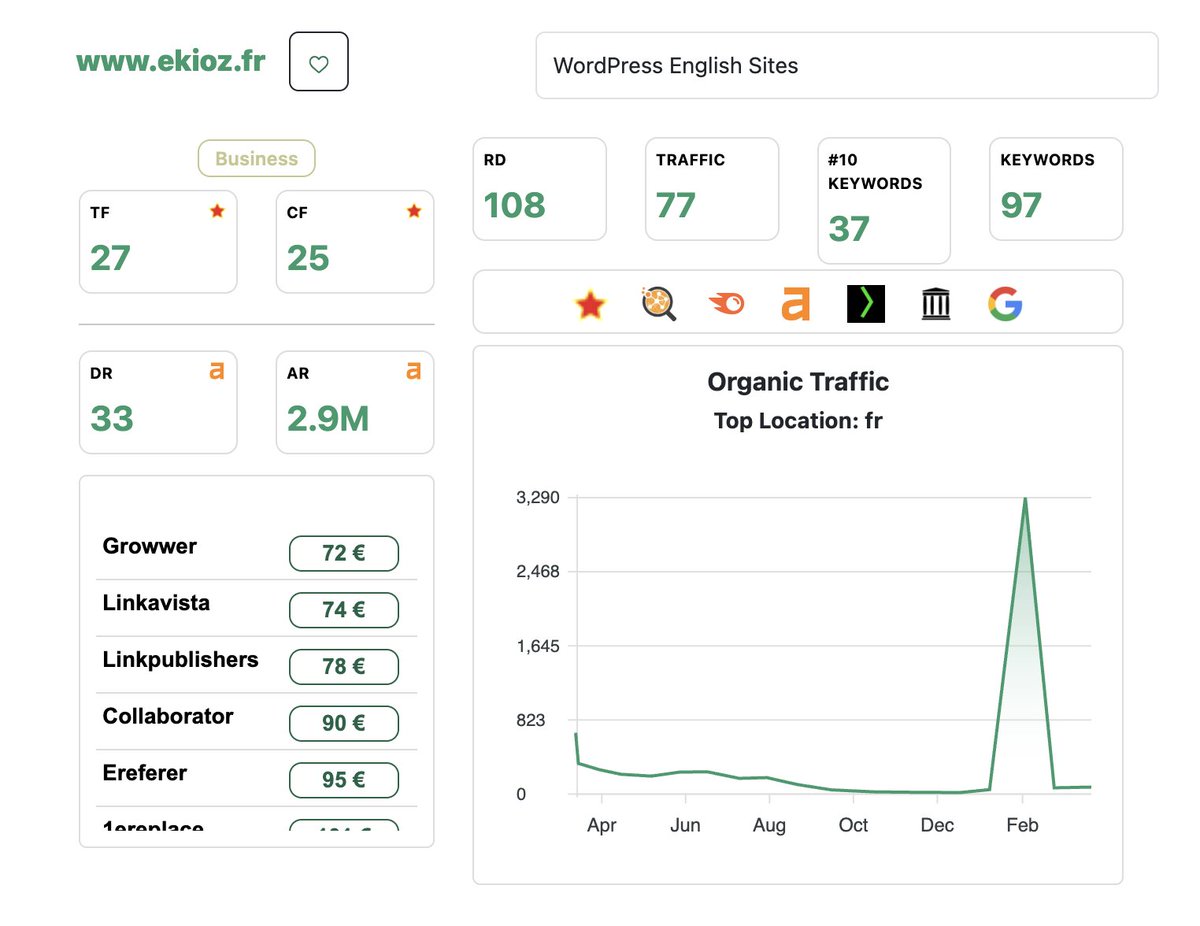The image size is (1200, 926).
Task: Click the #10 KEYWORDS value 37
Action: coord(849,229)
